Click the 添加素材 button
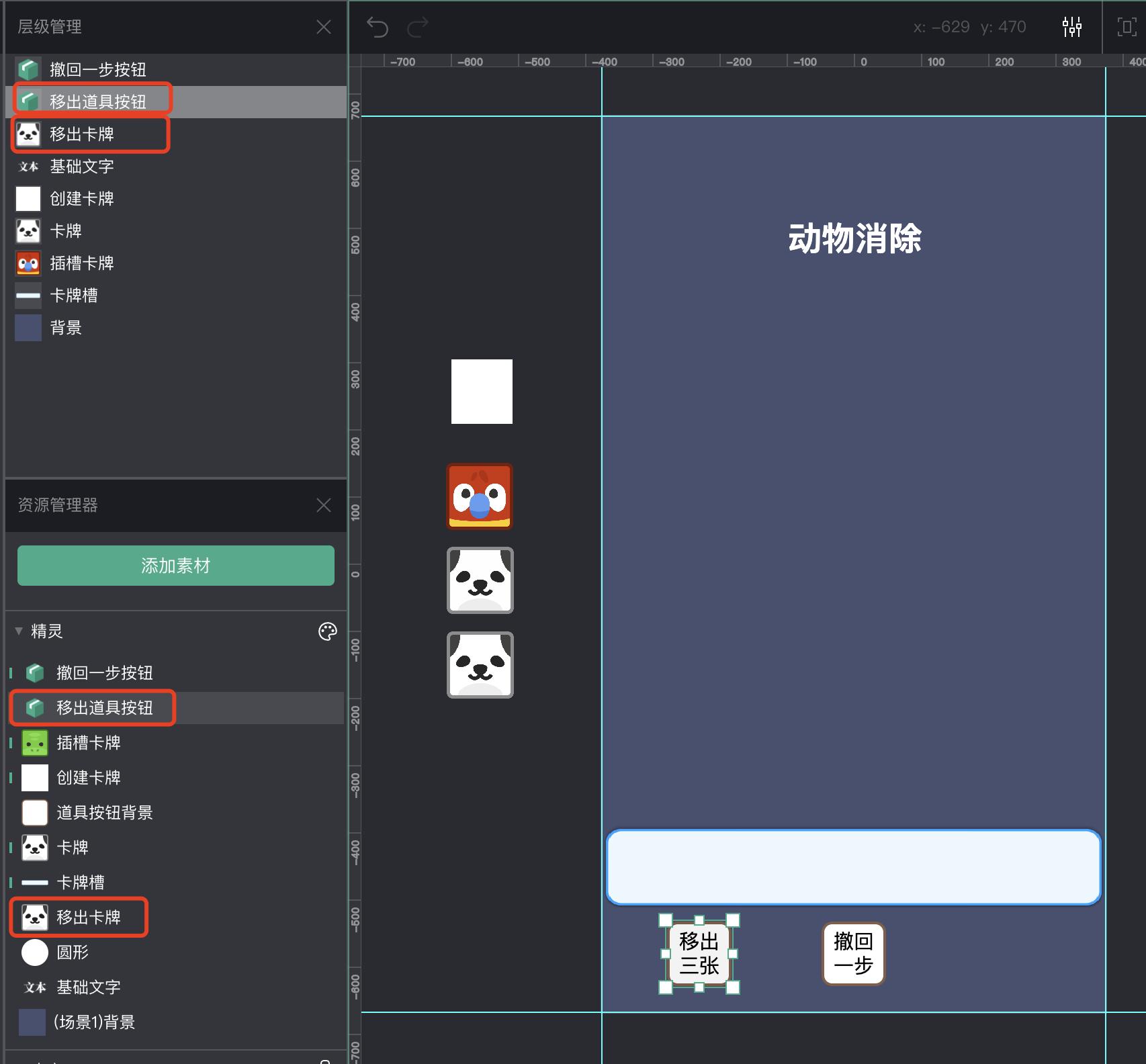The image size is (1146, 1064). pyautogui.click(x=175, y=566)
